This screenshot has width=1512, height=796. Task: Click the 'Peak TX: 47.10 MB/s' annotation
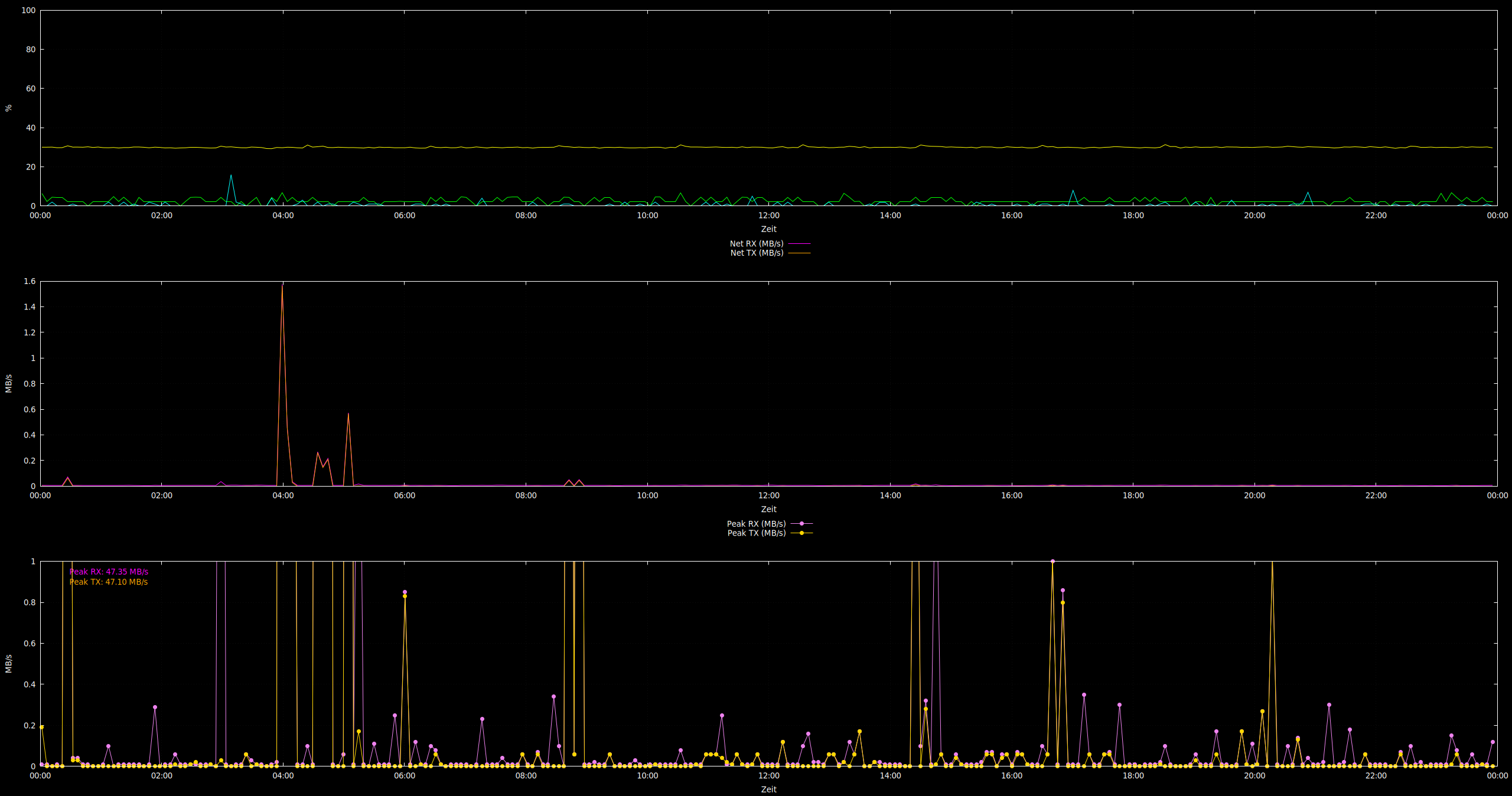tap(109, 582)
